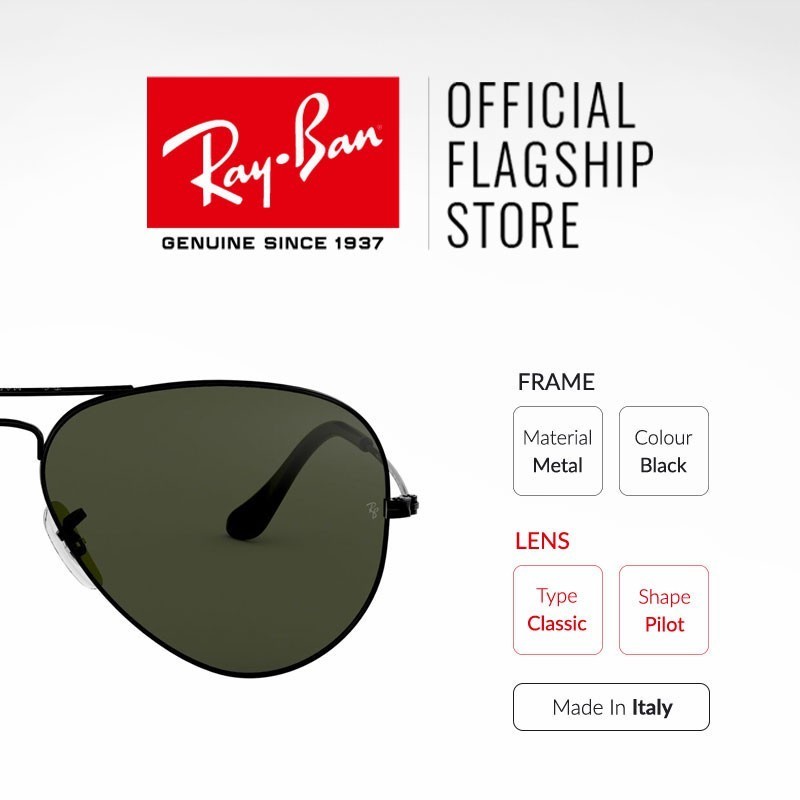Screen dimensions: 800x800
Task: Click the word FLAGSHIP in the heading
Action: click(x=549, y=165)
